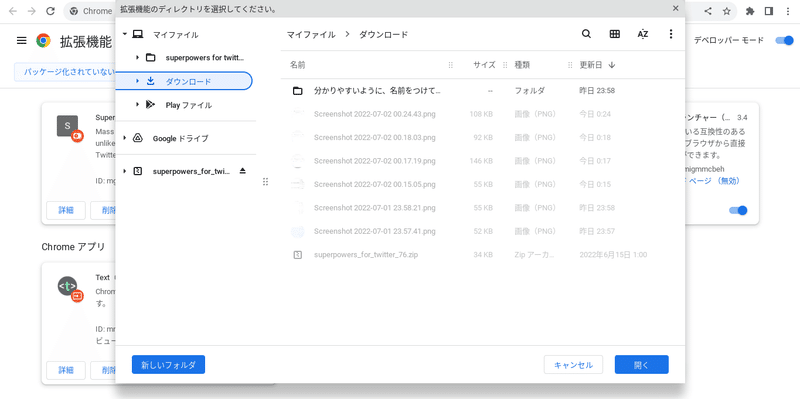800x399 pixels.
Task: Close the directory selection dialog
Action: click(676, 8)
